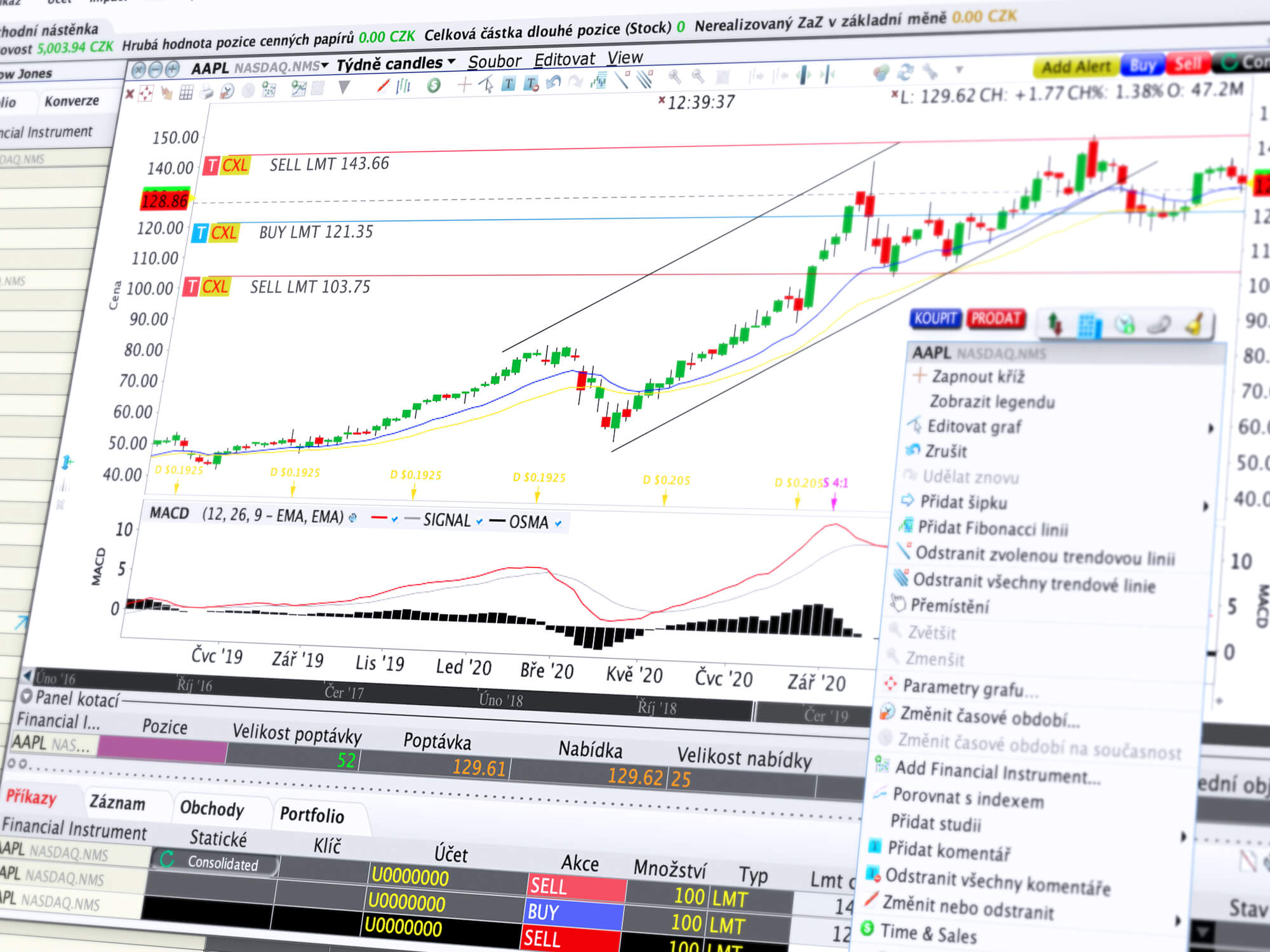The height and width of the screenshot is (952, 1270).
Task: Click the second magnifier zoom icon
Action: (698, 77)
